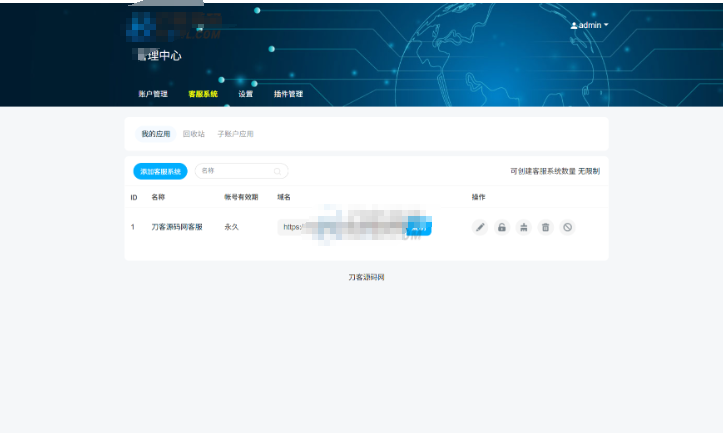Click the 刀客源码网 footer text
This screenshot has height=433, width=723.
click(x=366, y=277)
